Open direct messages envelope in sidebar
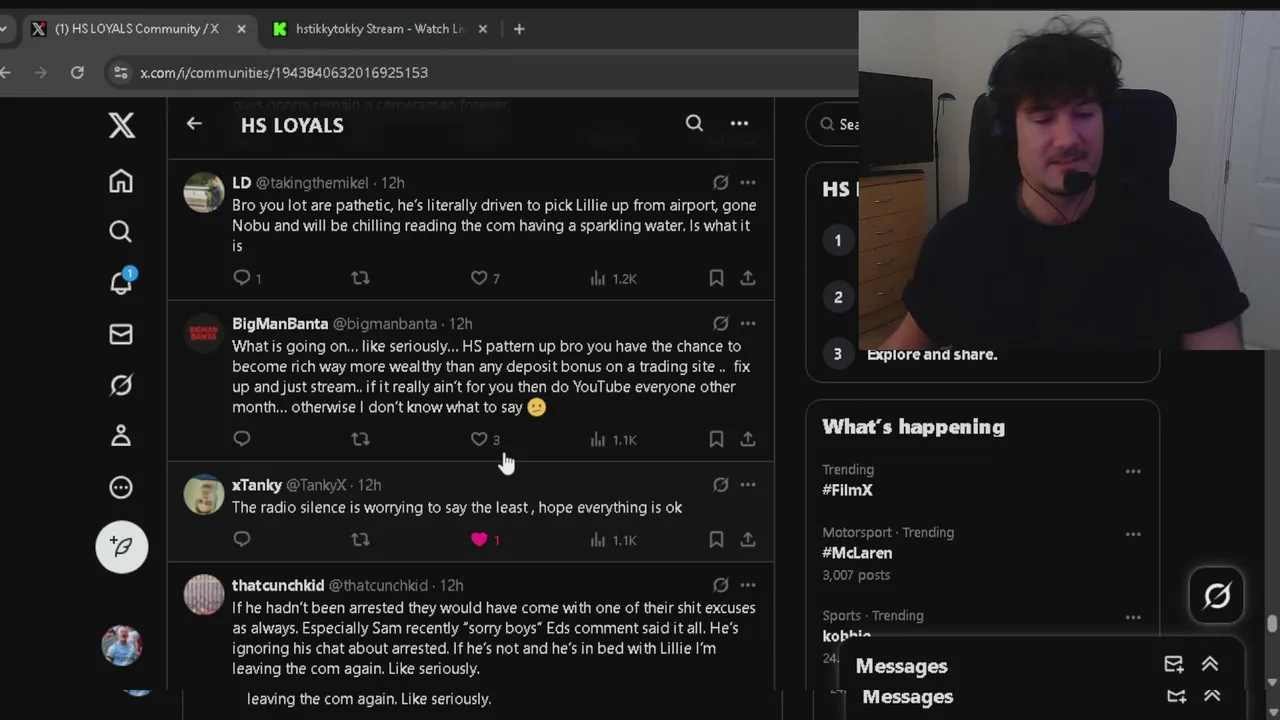This screenshot has width=1280, height=720. click(x=121, y=334)
